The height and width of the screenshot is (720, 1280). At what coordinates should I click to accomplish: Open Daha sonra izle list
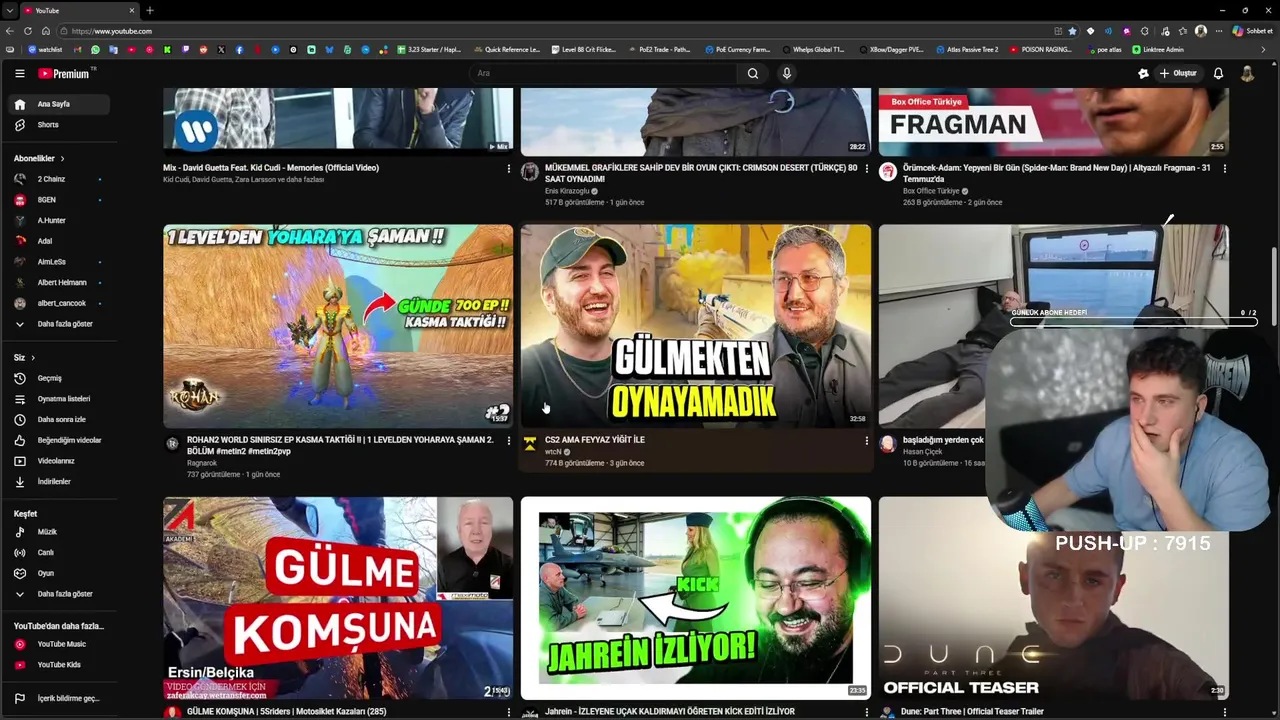[x=60, y=420]
